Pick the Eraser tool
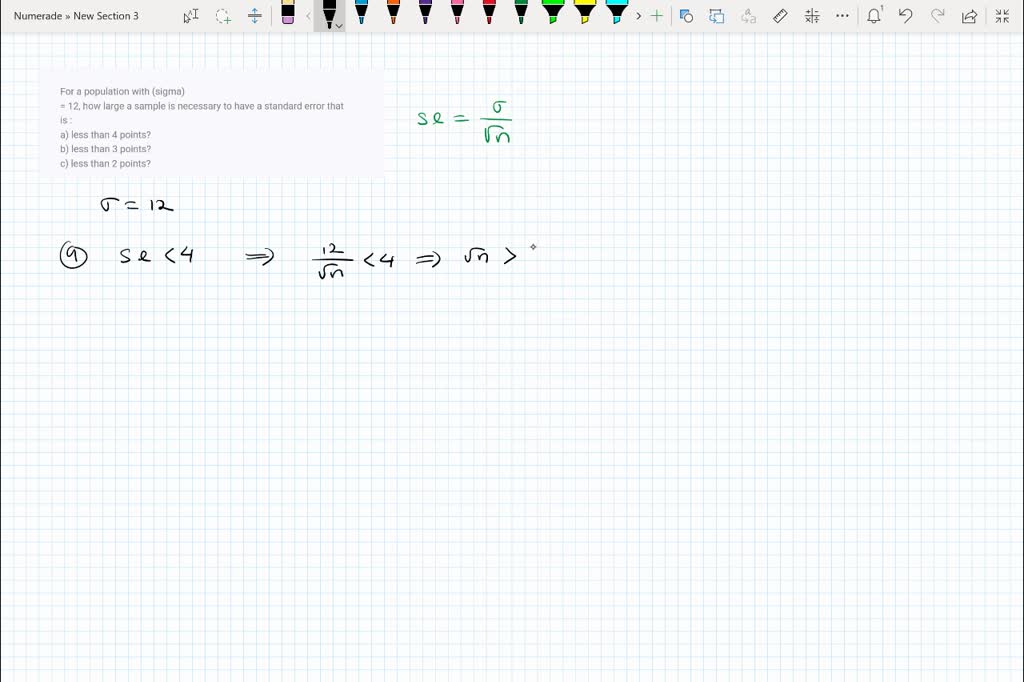This screenshot has width=1024, height=682. click(288, 14)
